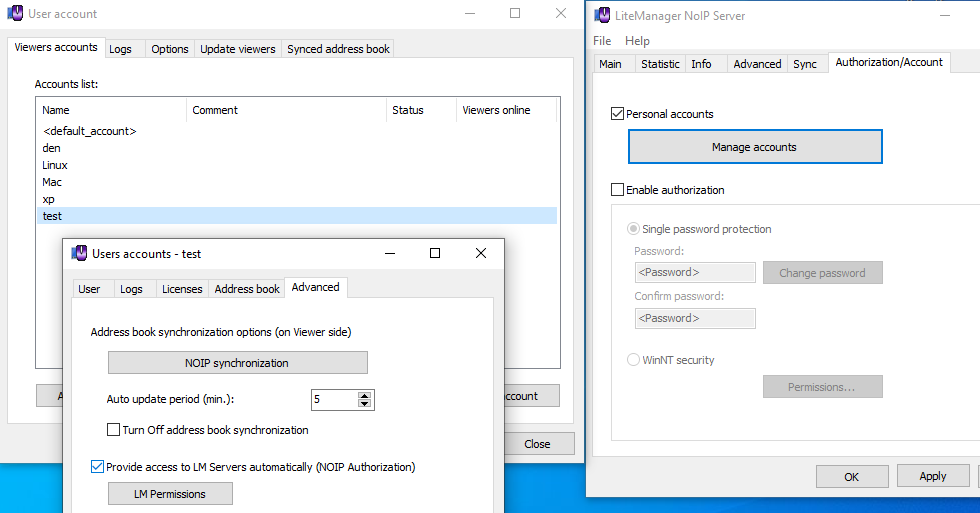Click the Permissions... button

[822, 387]
